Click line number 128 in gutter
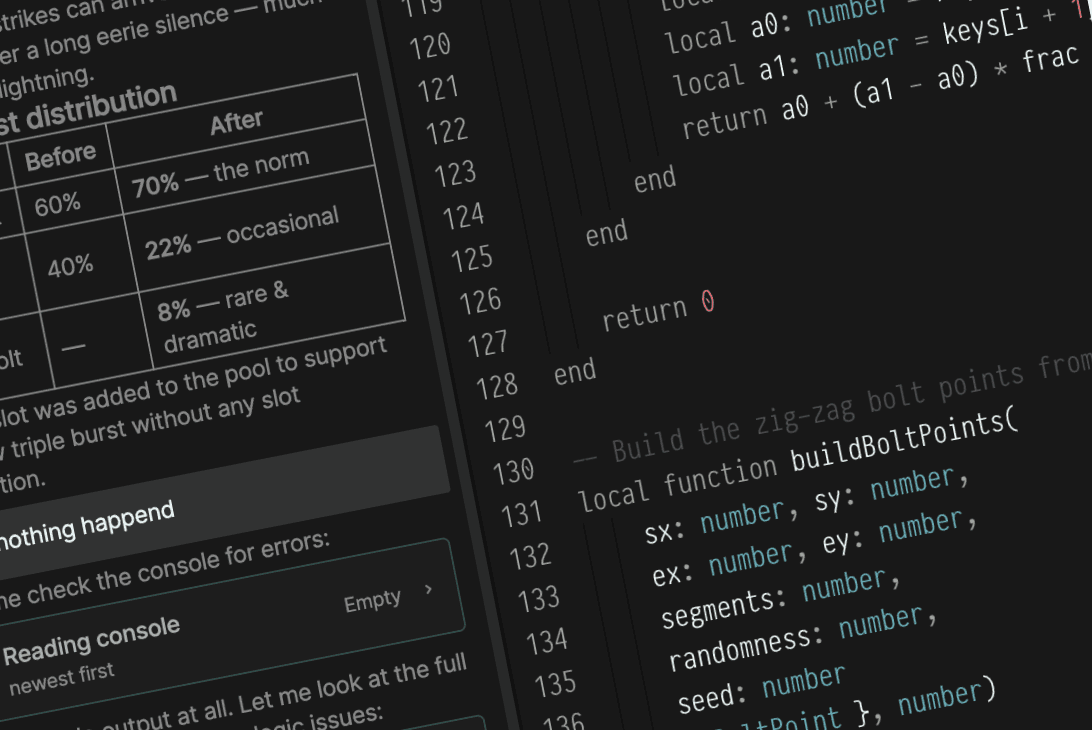The image size is (1092, 730). [x=497, y=387]
